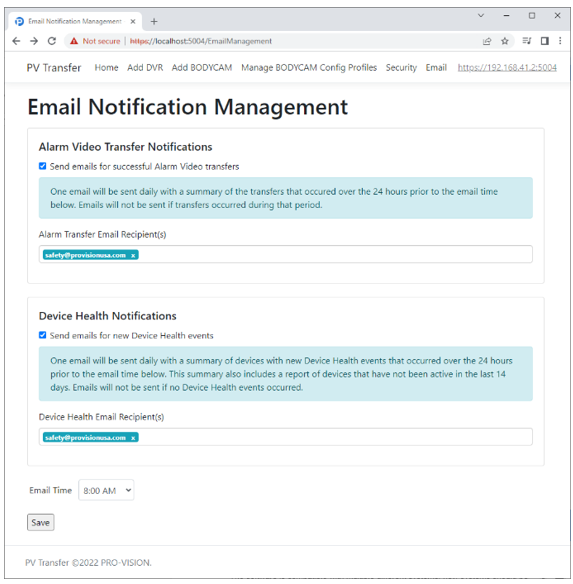Viewport: 573px width, 584px height.
Task: Open the tab search chevron
Action: (x=481, y=16)
